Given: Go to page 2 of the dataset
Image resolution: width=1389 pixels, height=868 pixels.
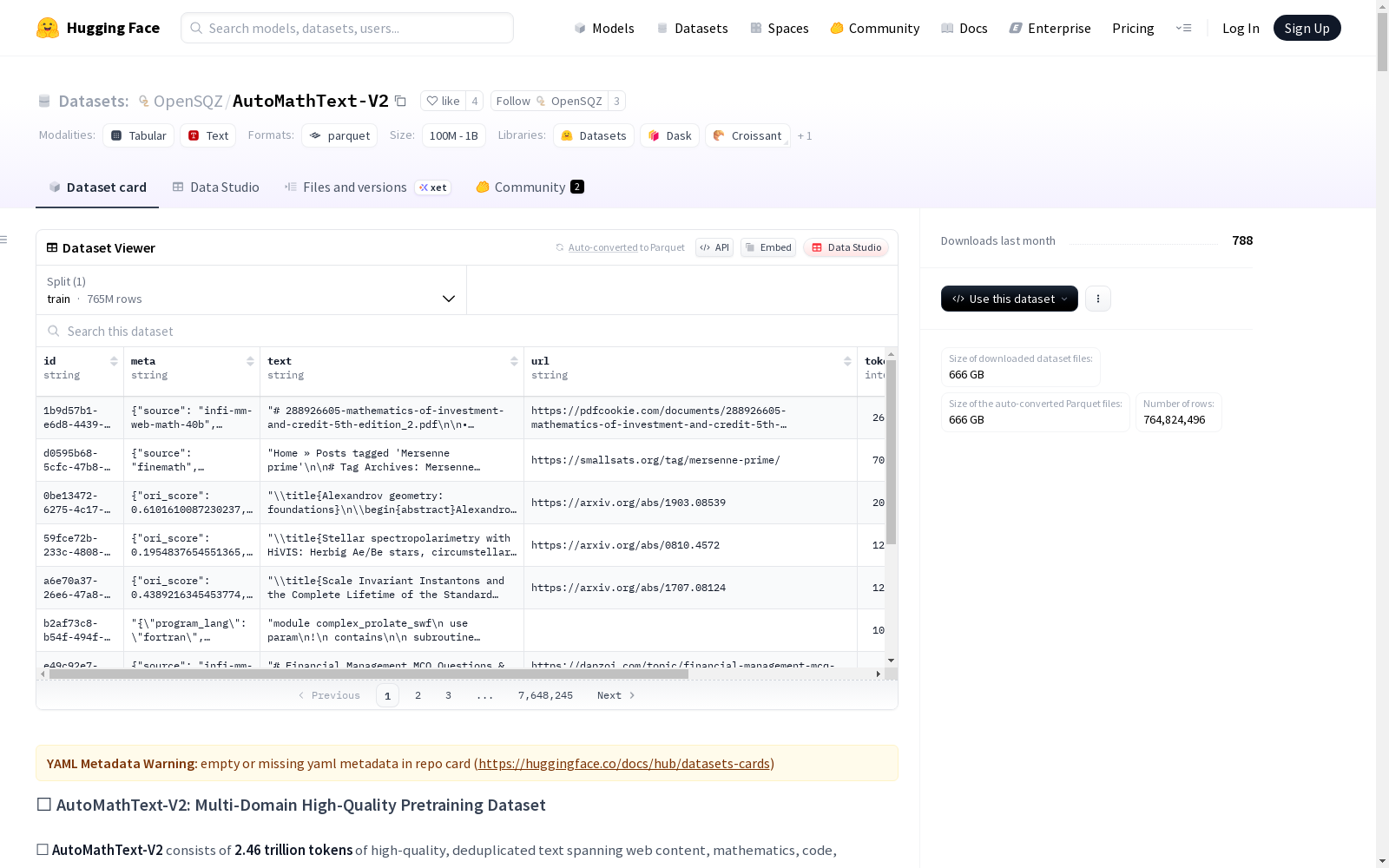Looking at the screenshot, I should (418, 695).
